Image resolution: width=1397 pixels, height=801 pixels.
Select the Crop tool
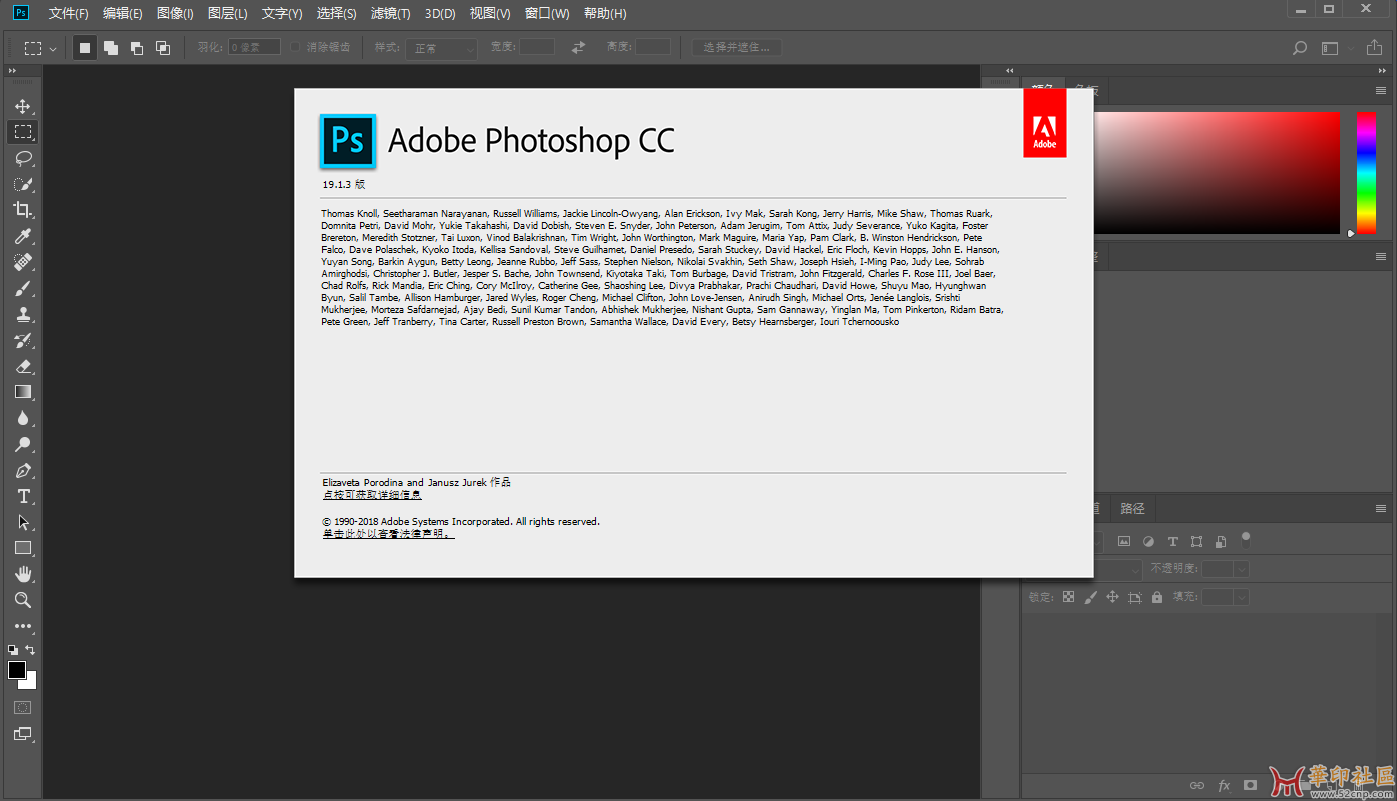[22, 210]
